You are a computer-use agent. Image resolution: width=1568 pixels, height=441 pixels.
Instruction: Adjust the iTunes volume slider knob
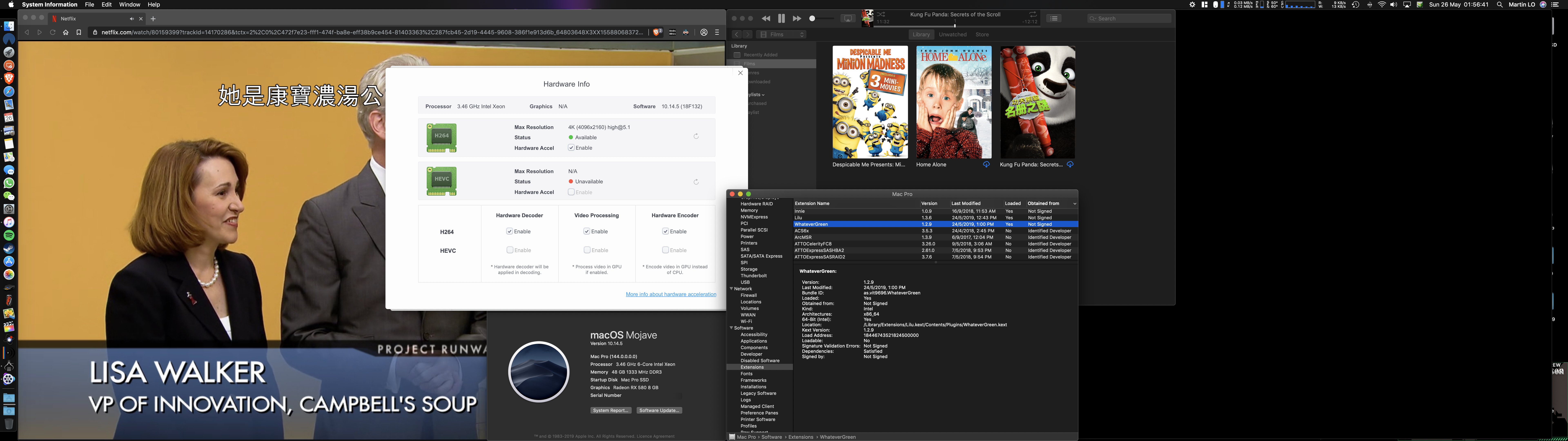(x=812, y=18)
